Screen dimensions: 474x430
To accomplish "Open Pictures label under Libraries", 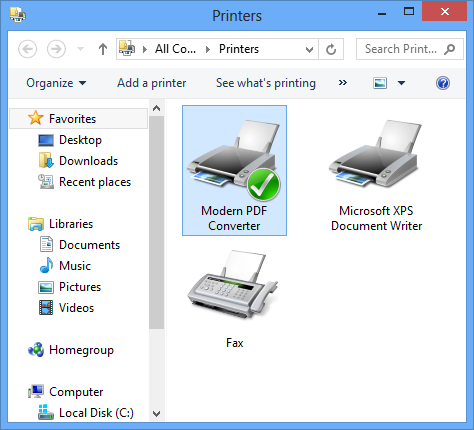I will (80, 287).
